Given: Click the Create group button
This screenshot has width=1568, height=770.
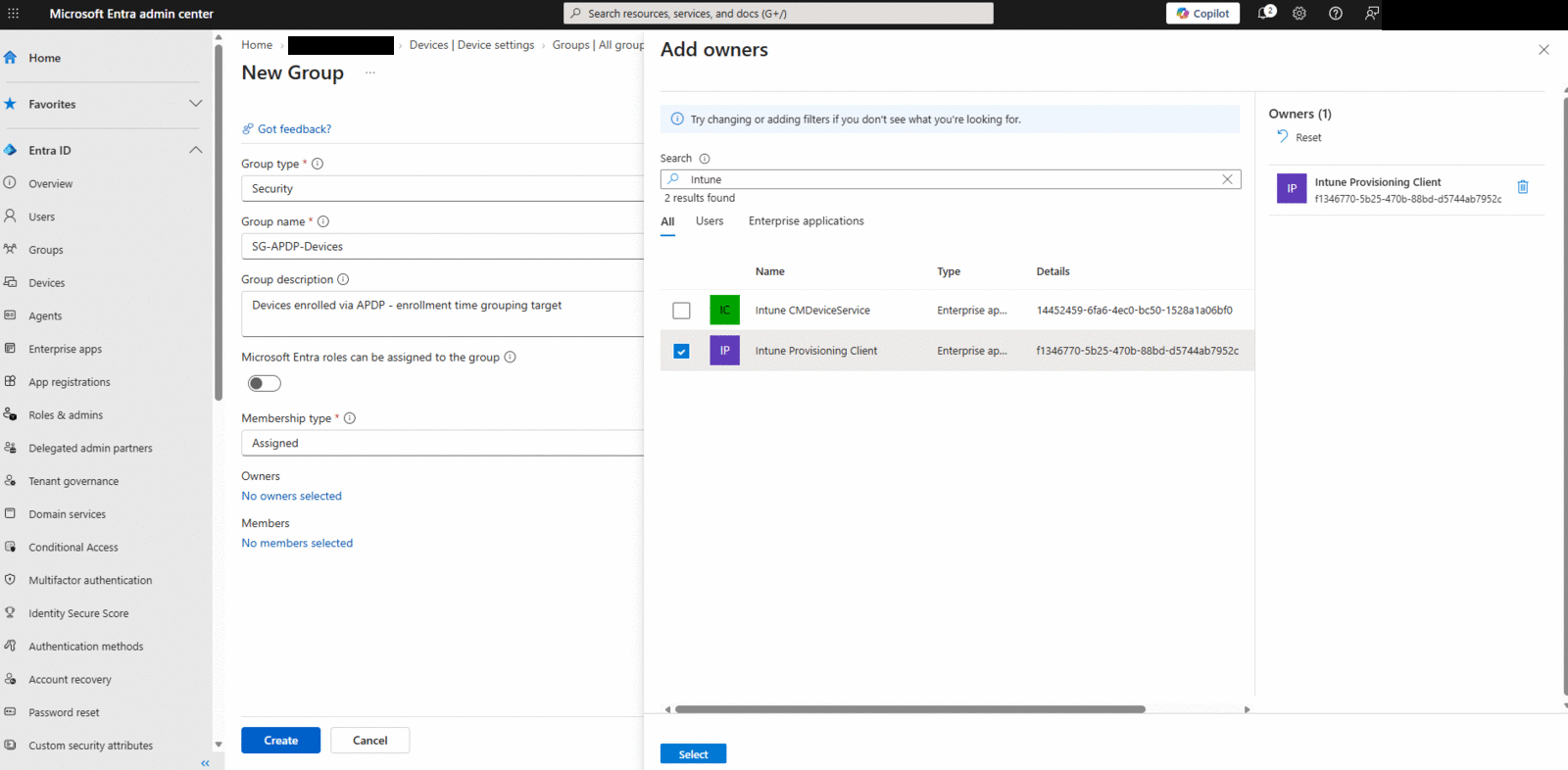Looking at the screenshot, I should click(281, 741).
